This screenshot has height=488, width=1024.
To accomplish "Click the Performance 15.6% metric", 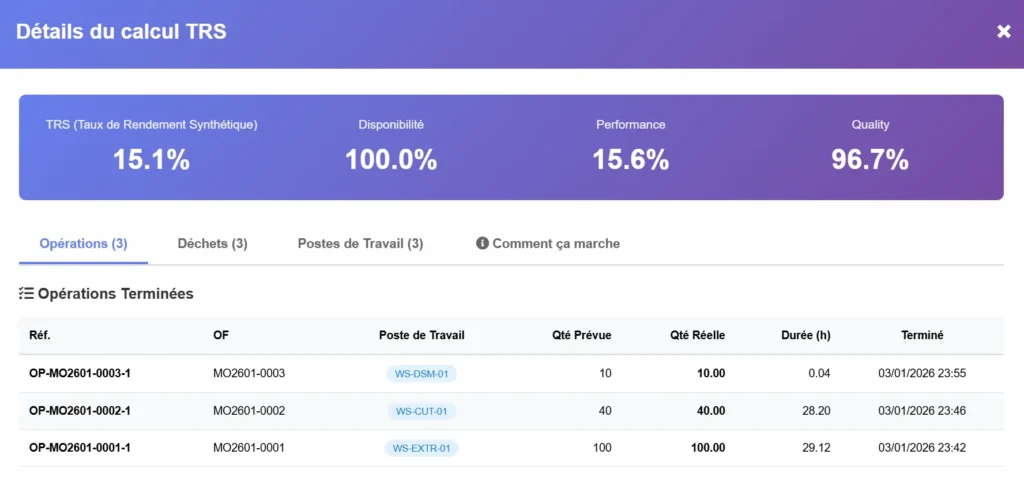I will pyautogui.click(x=630, y=159).
